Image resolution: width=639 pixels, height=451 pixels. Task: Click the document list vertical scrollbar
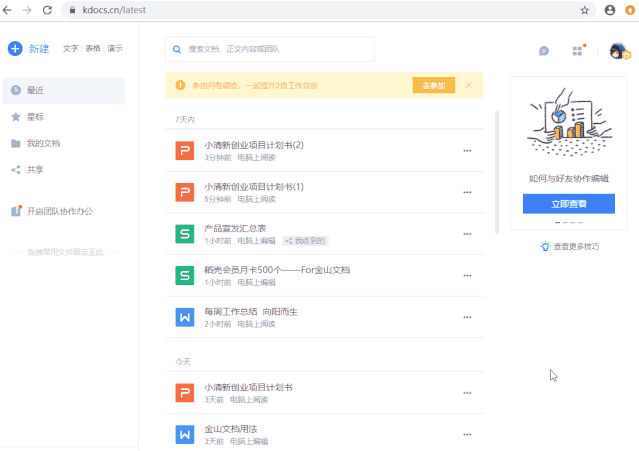497,172
